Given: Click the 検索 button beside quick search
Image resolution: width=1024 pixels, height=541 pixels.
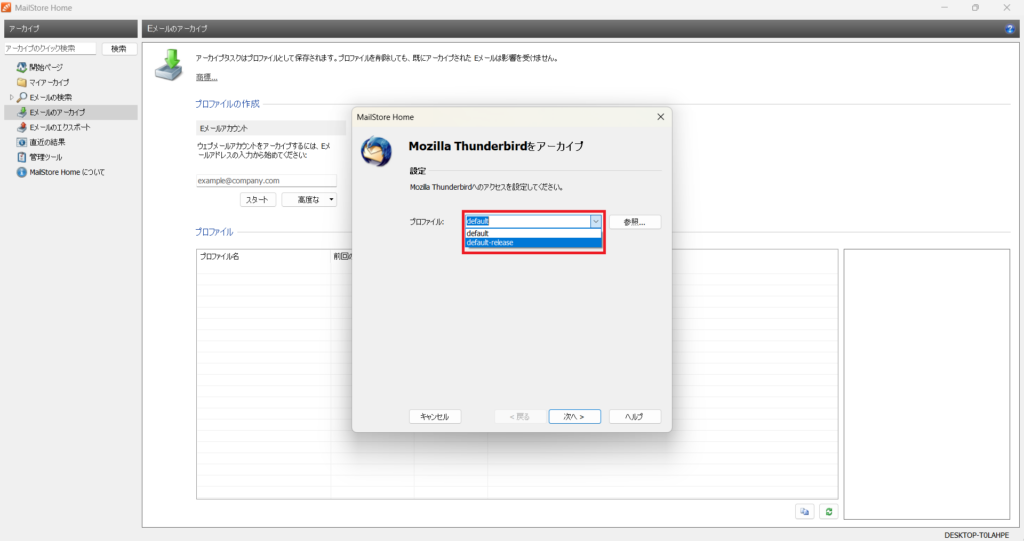Looking at the screenshot, I should pyautogui.click(x=119, y=48).
